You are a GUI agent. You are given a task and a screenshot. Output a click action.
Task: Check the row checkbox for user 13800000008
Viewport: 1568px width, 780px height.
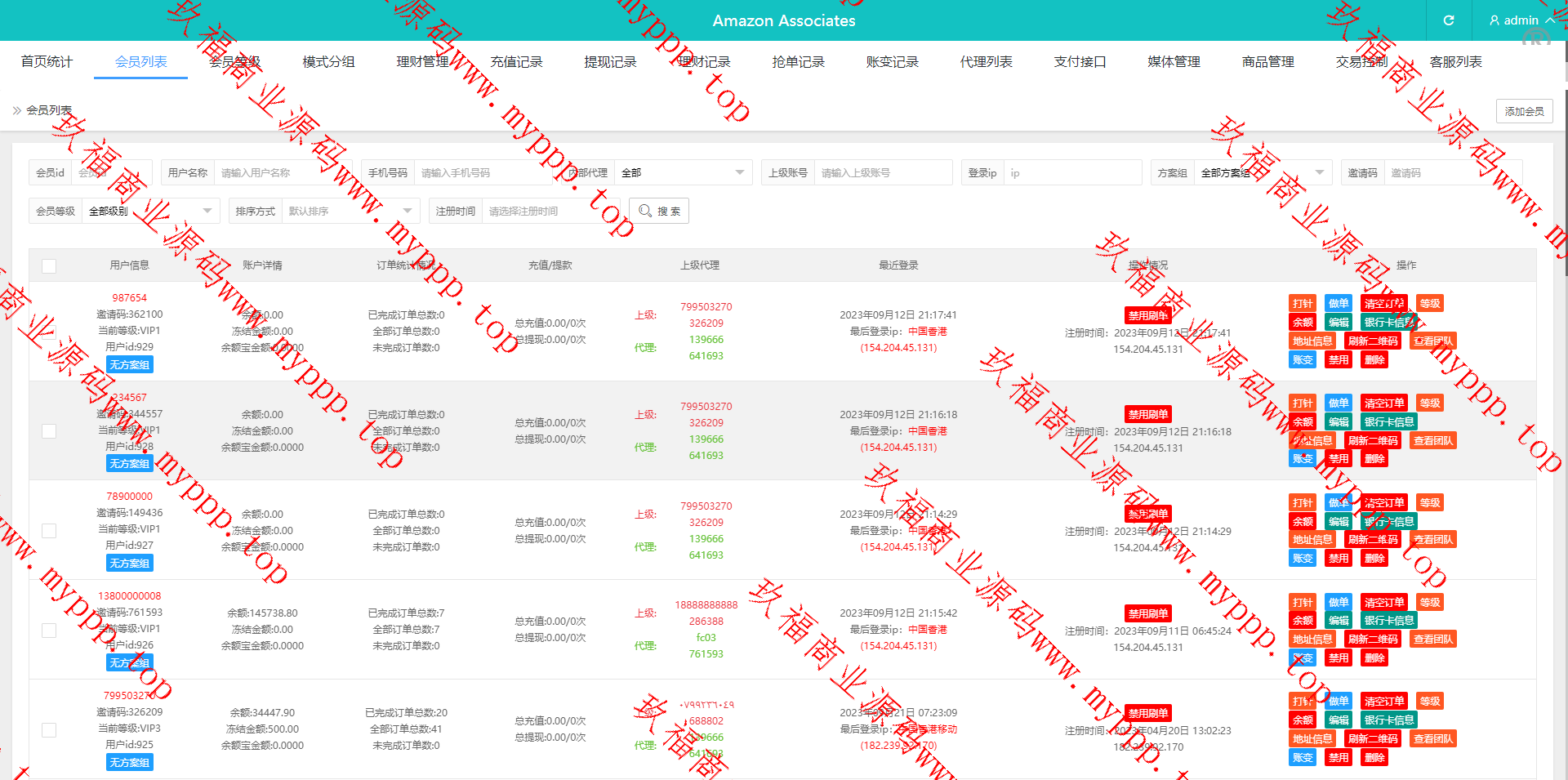49,630
